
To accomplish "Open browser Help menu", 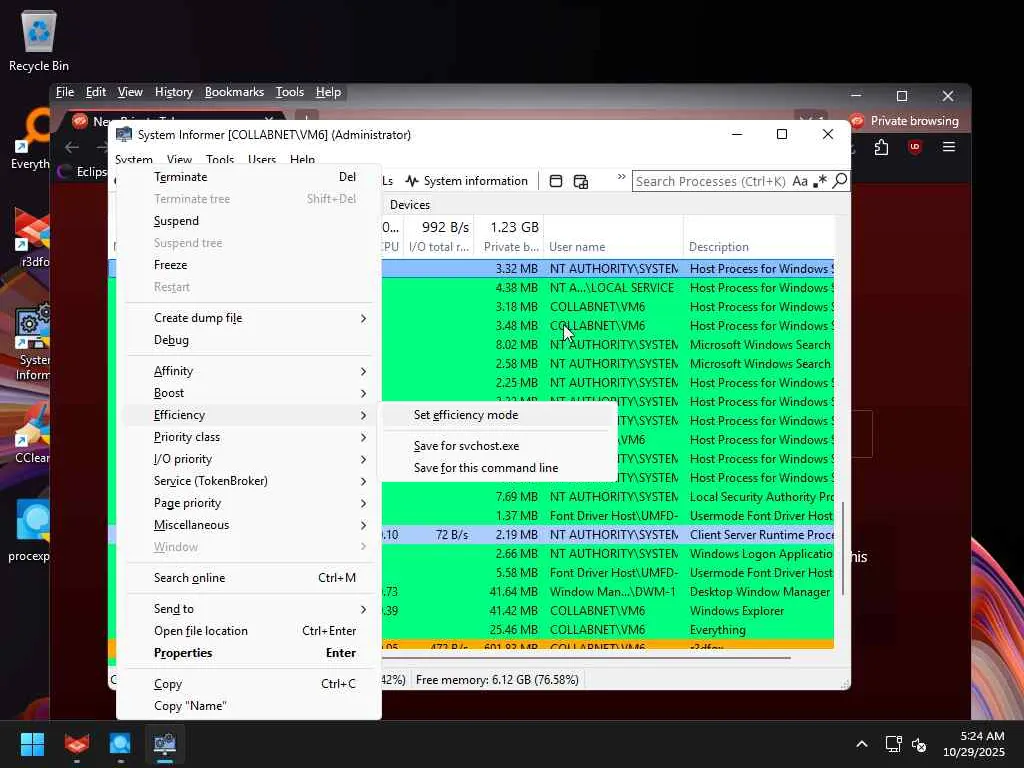I will tap(328, 92).
